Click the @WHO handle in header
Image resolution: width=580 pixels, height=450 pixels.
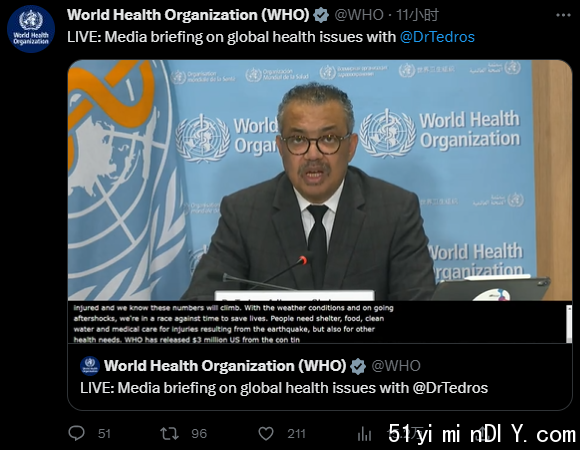[359, 15]
